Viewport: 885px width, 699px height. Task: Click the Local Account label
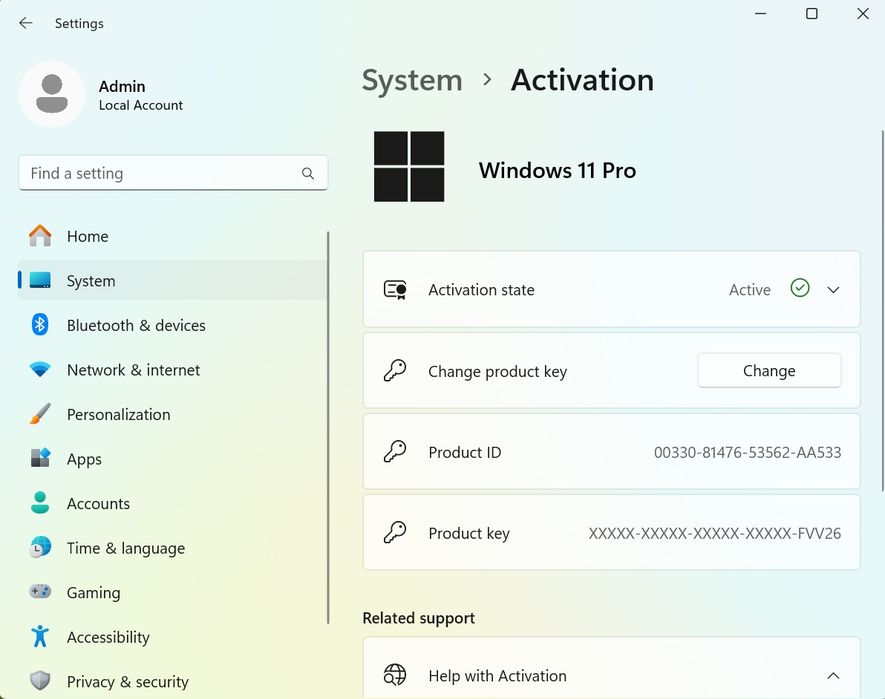(141, 105)
